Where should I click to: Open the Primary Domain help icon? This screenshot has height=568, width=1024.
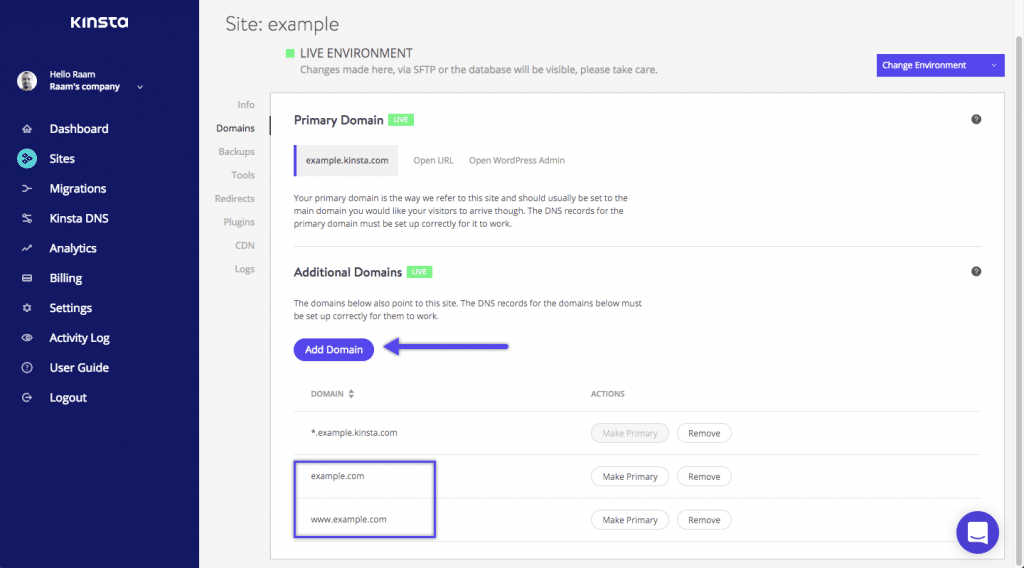coord(976,119)
